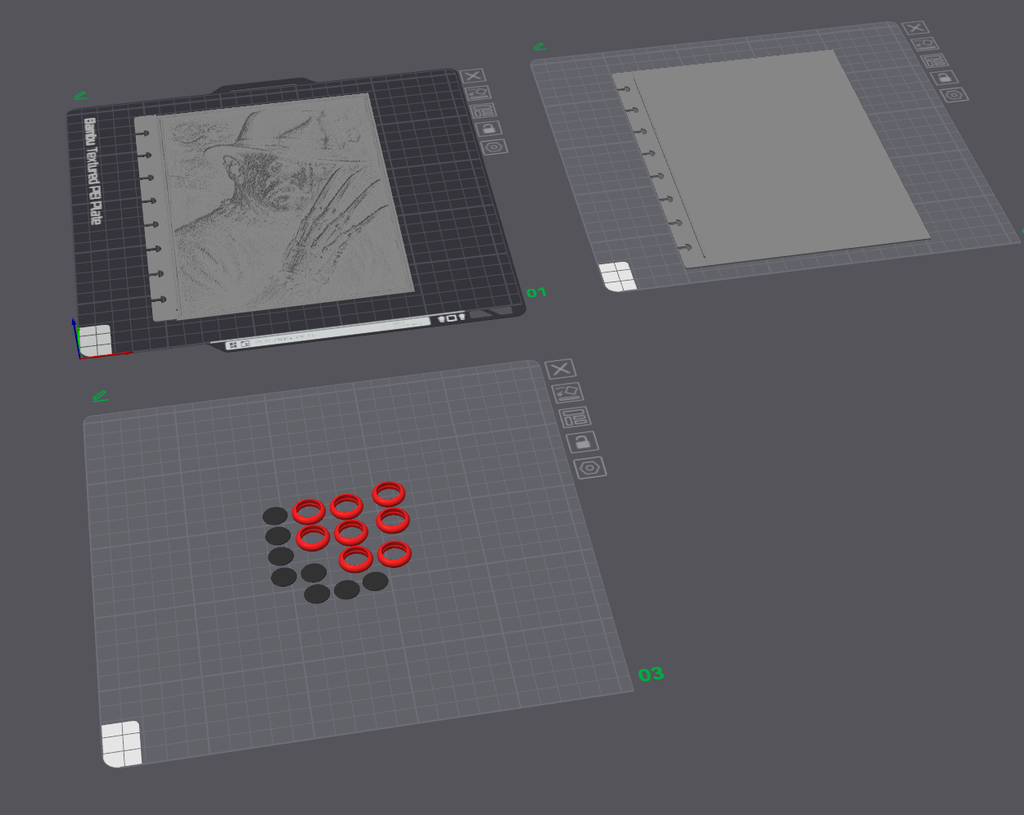Screen dimensions: 1024x815
Task: Remove objects from the top-right plate
Action: pyautogui.click(x=915, y=27)
